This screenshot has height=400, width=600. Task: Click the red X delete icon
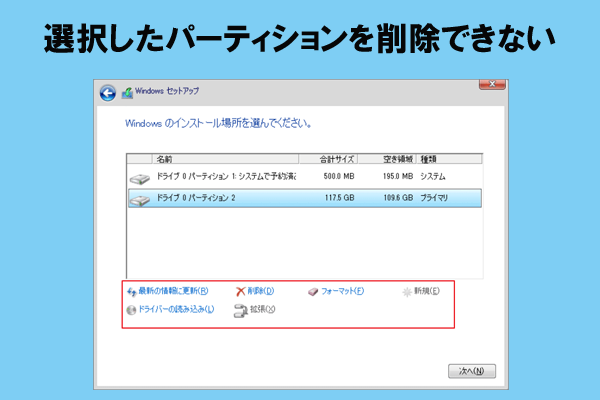coord(240,292)
